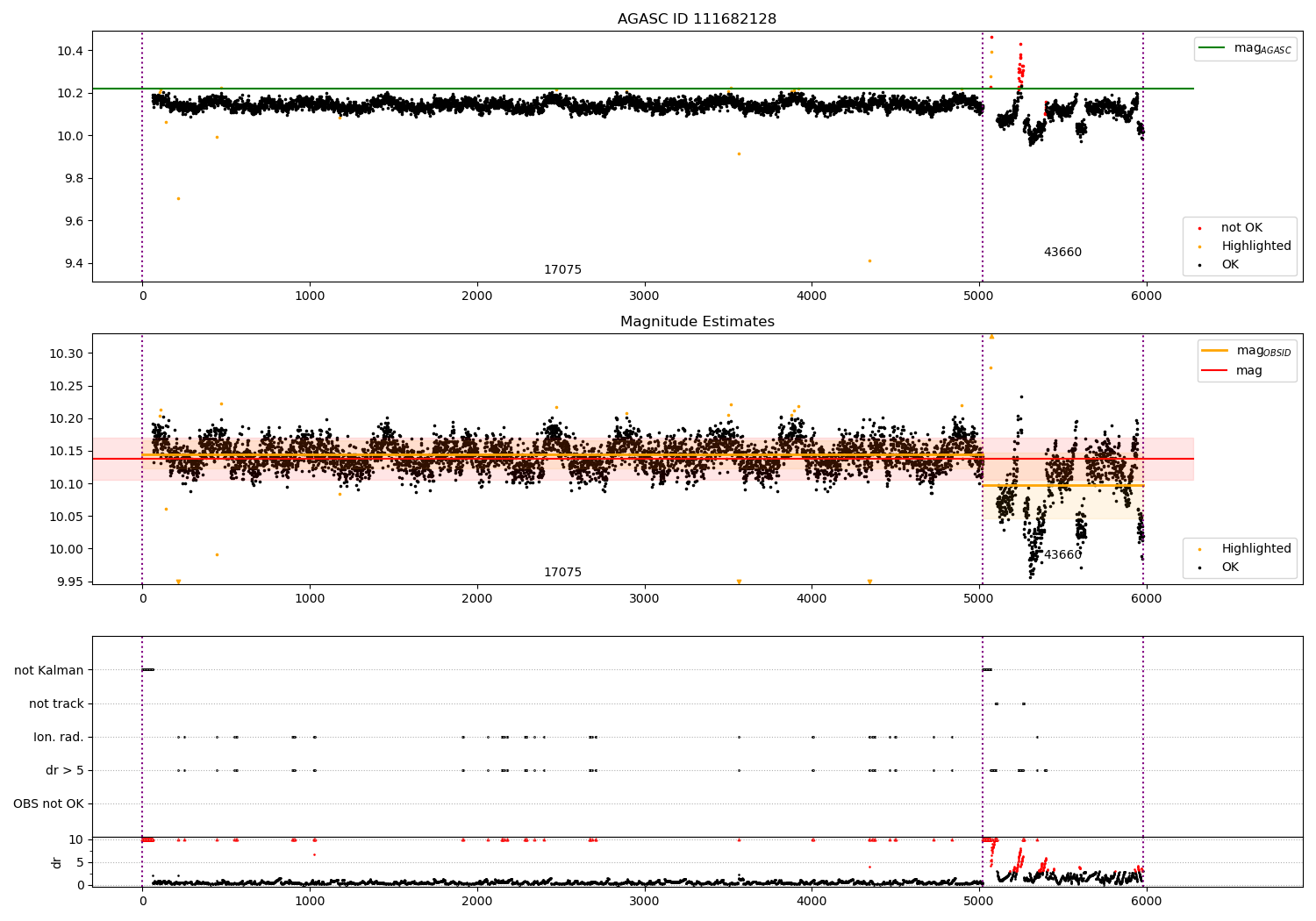Click the 9.6 y-axis tick label
The image size is (1316, 921).
pyautogui.click(x=74, y=221)
